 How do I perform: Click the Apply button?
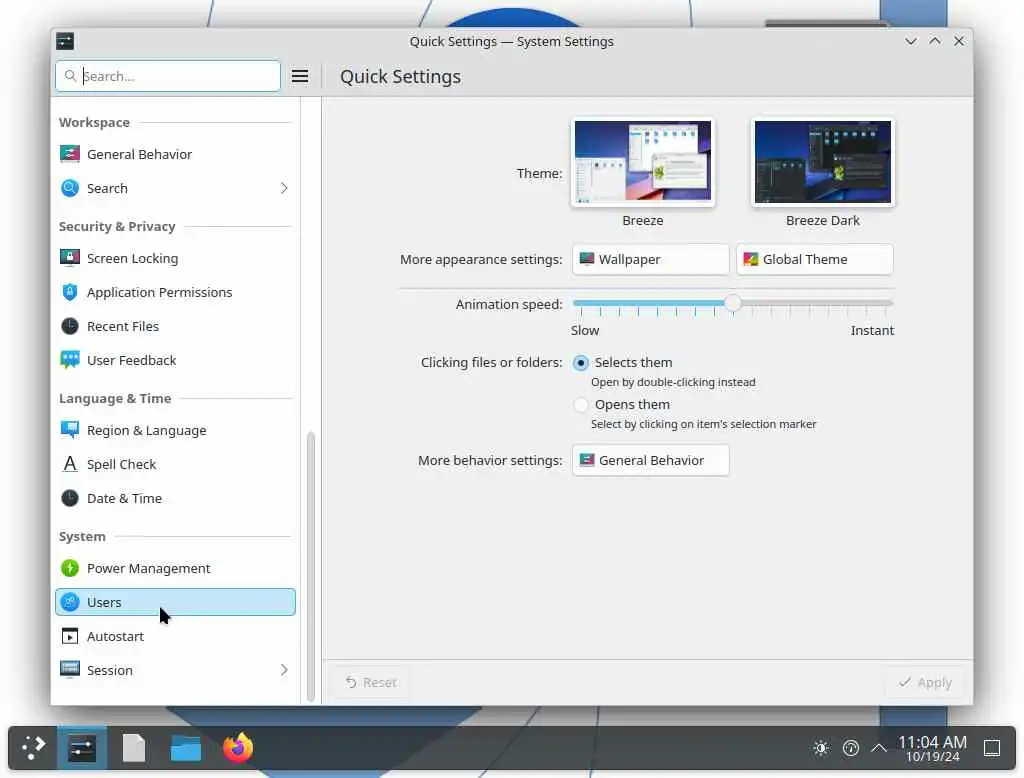tap(925, 683)
